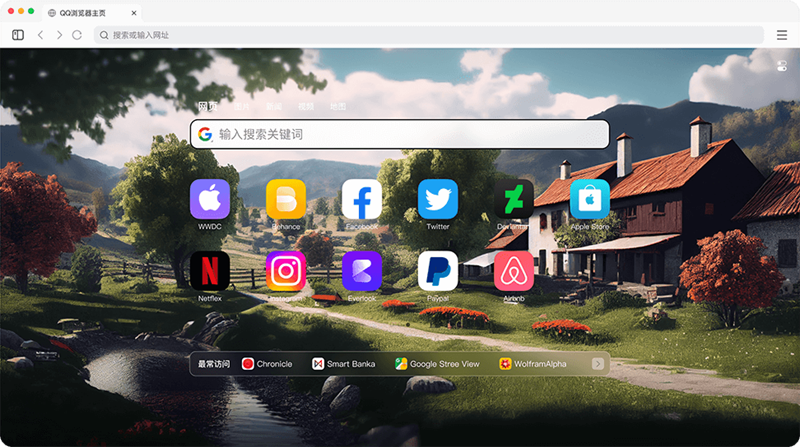The image size is (800, 447).
Task: Select the 图片 search tab
Action: tap(242, 106)
